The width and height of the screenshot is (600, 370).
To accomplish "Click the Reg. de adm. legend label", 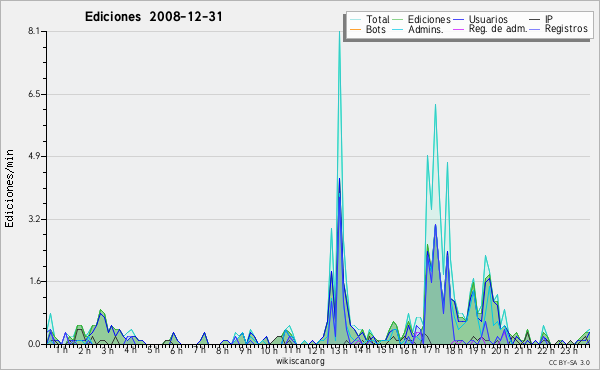I will tap(498, 29).
